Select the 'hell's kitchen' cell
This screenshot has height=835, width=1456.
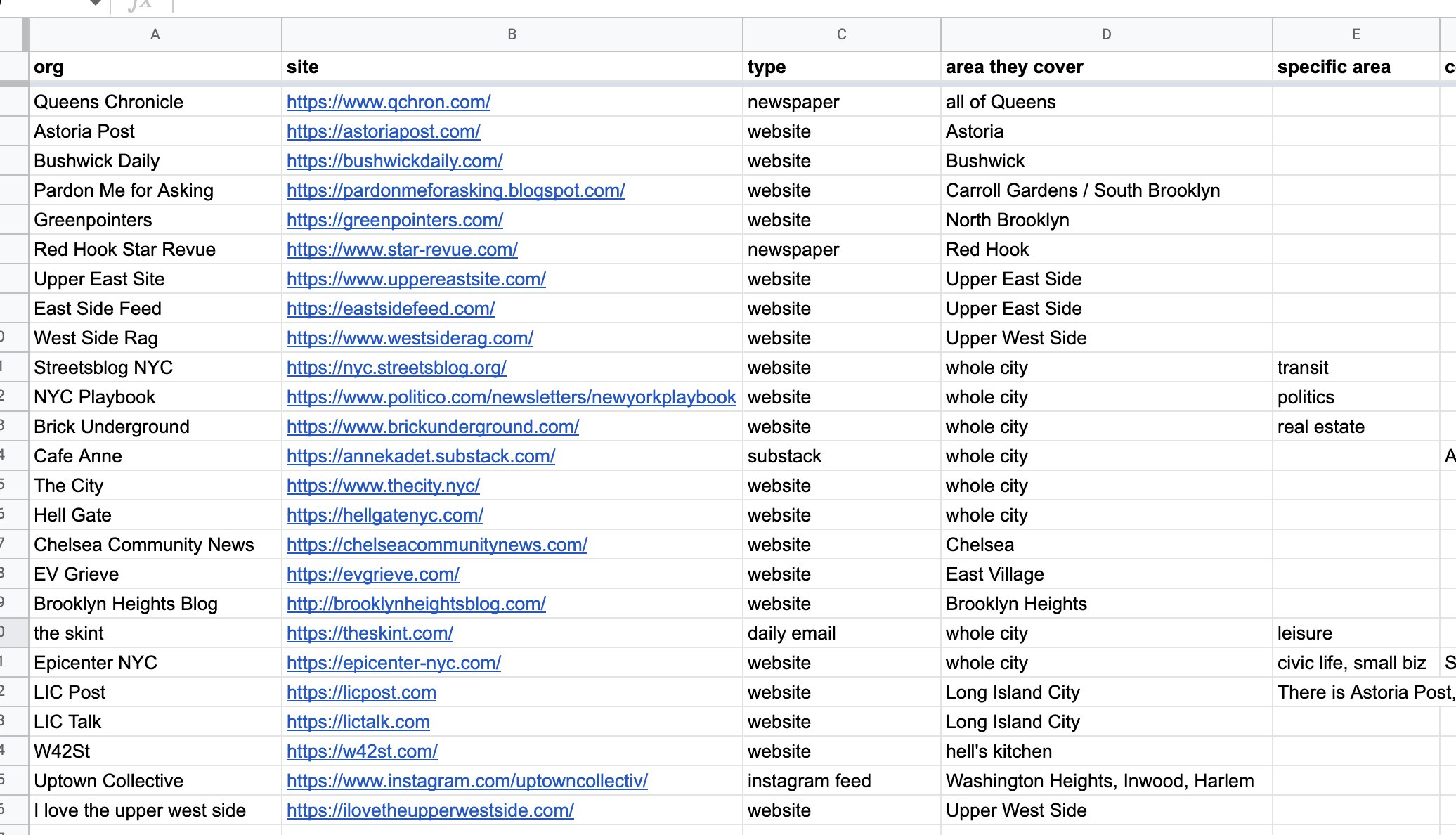1107,751
